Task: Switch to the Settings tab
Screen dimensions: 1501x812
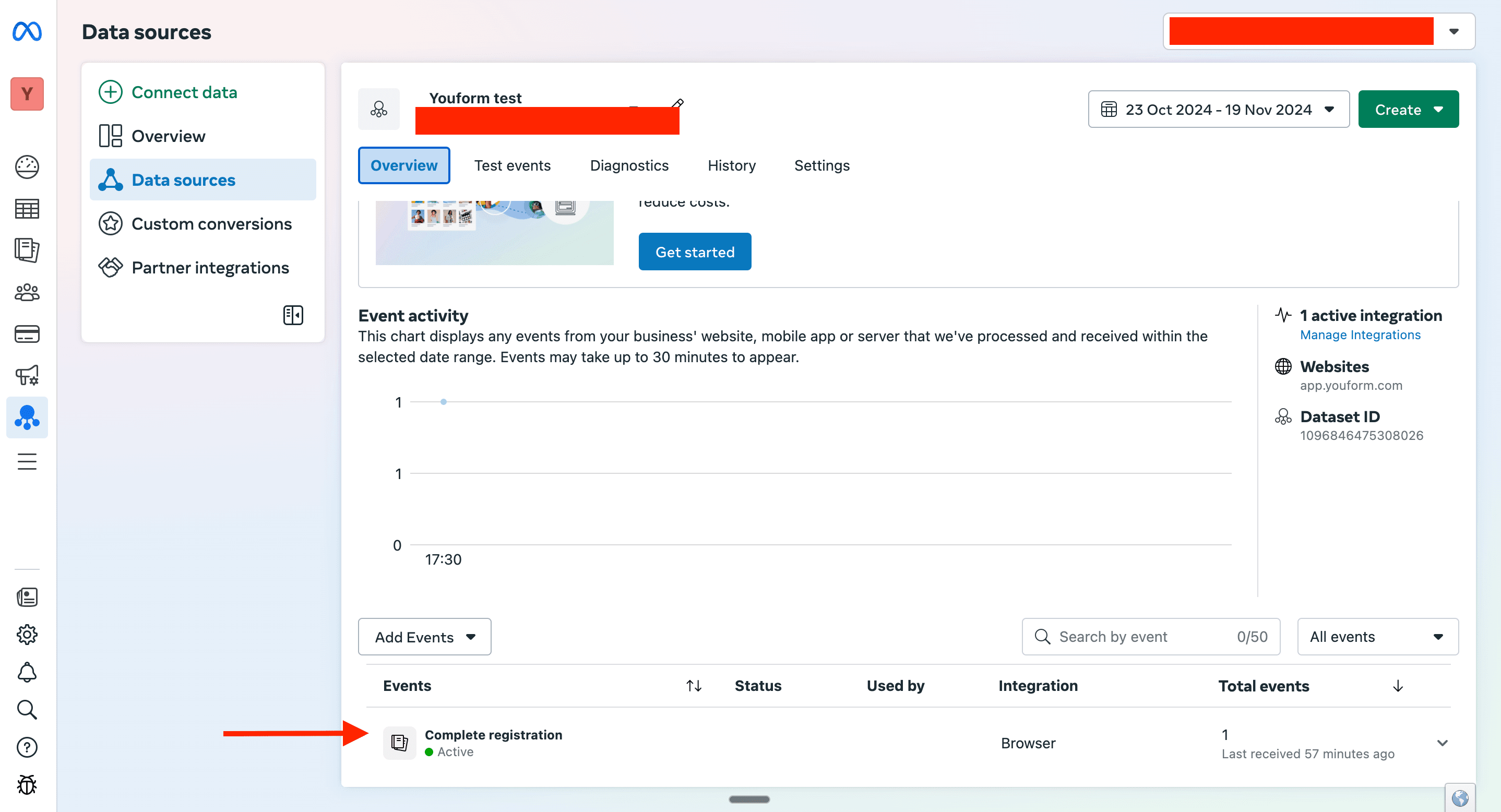Action: click(821, 165)
